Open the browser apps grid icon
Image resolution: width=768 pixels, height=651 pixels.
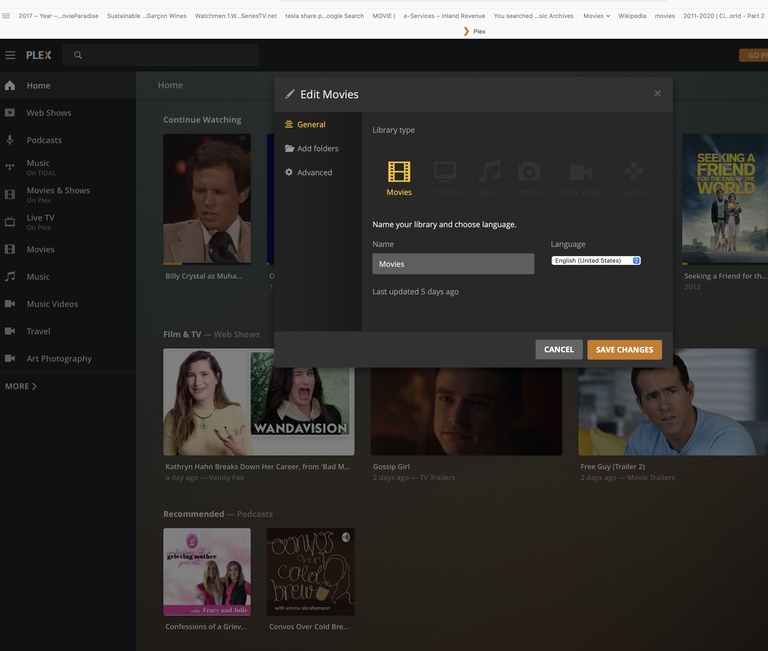(x=6, y=16)
